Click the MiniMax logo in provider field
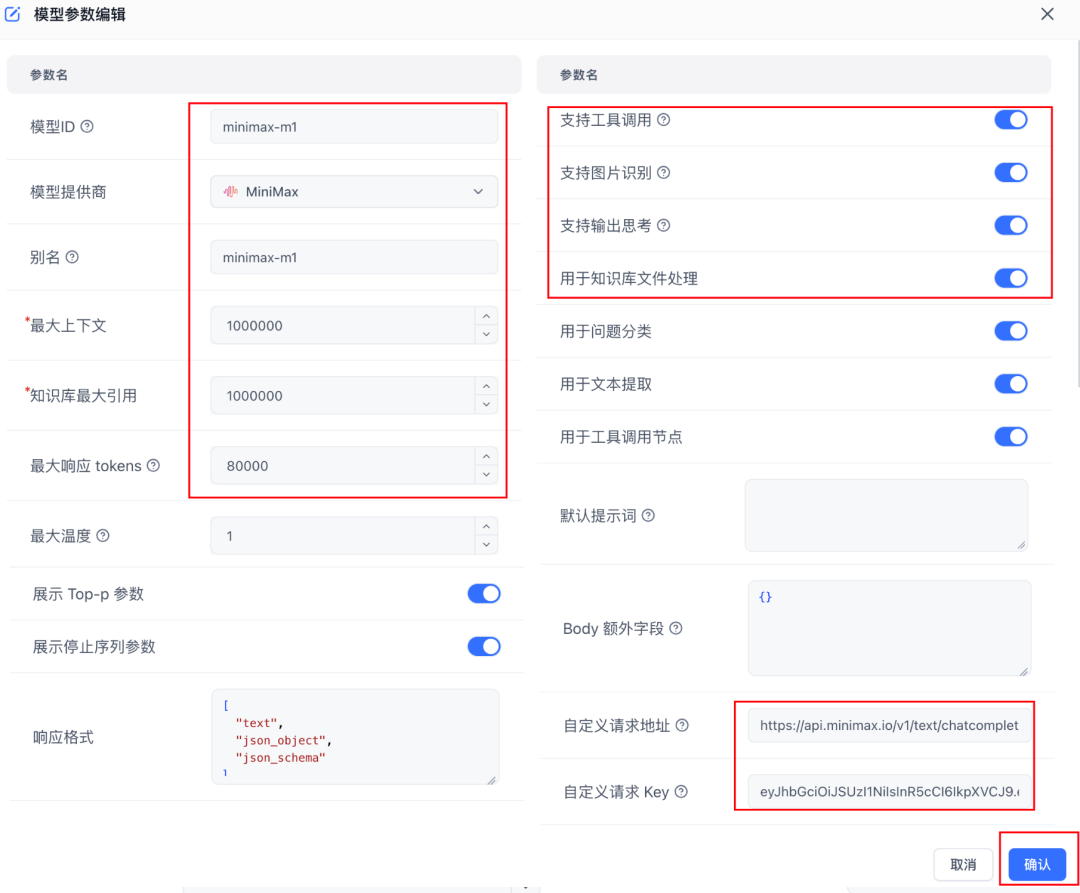 point(231,191)
